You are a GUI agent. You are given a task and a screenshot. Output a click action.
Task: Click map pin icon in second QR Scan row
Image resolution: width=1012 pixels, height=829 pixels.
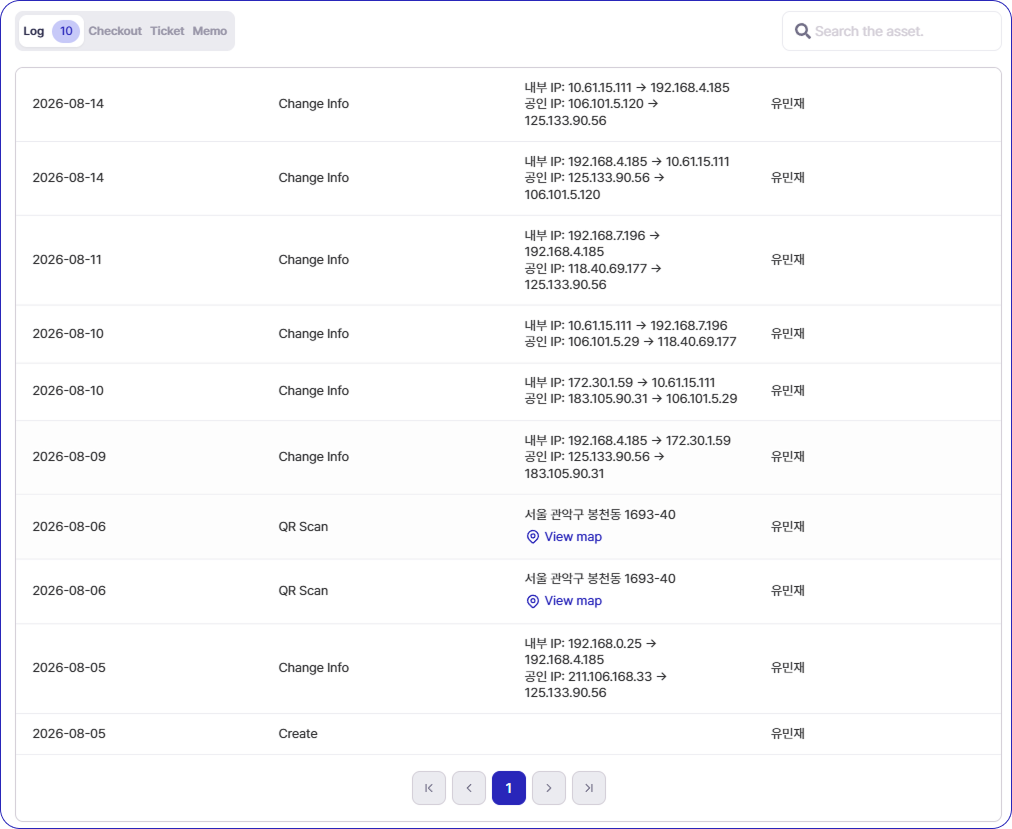pyautogui.click(x=532, y=601)
